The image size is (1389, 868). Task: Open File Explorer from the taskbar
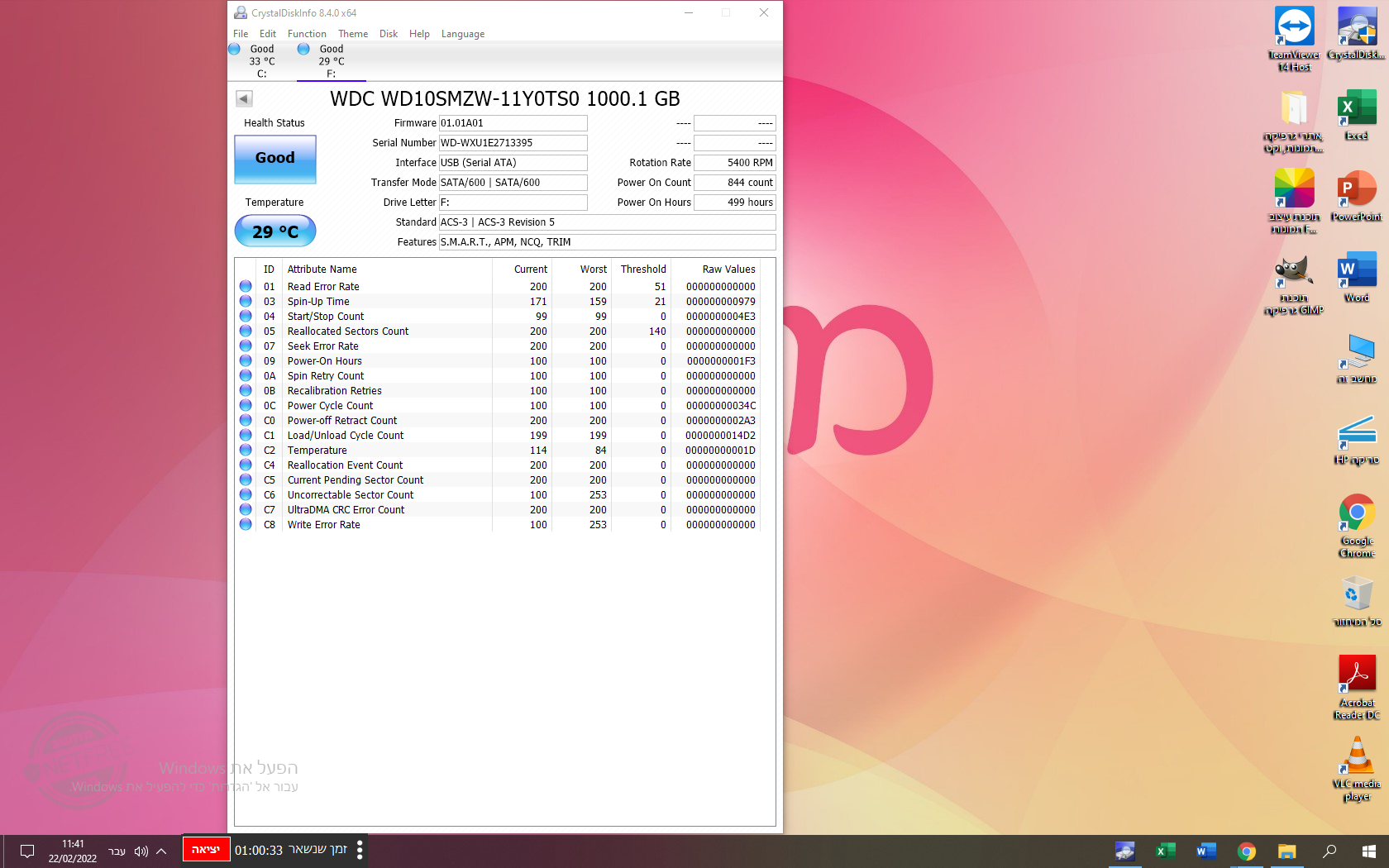(1286, 851)
